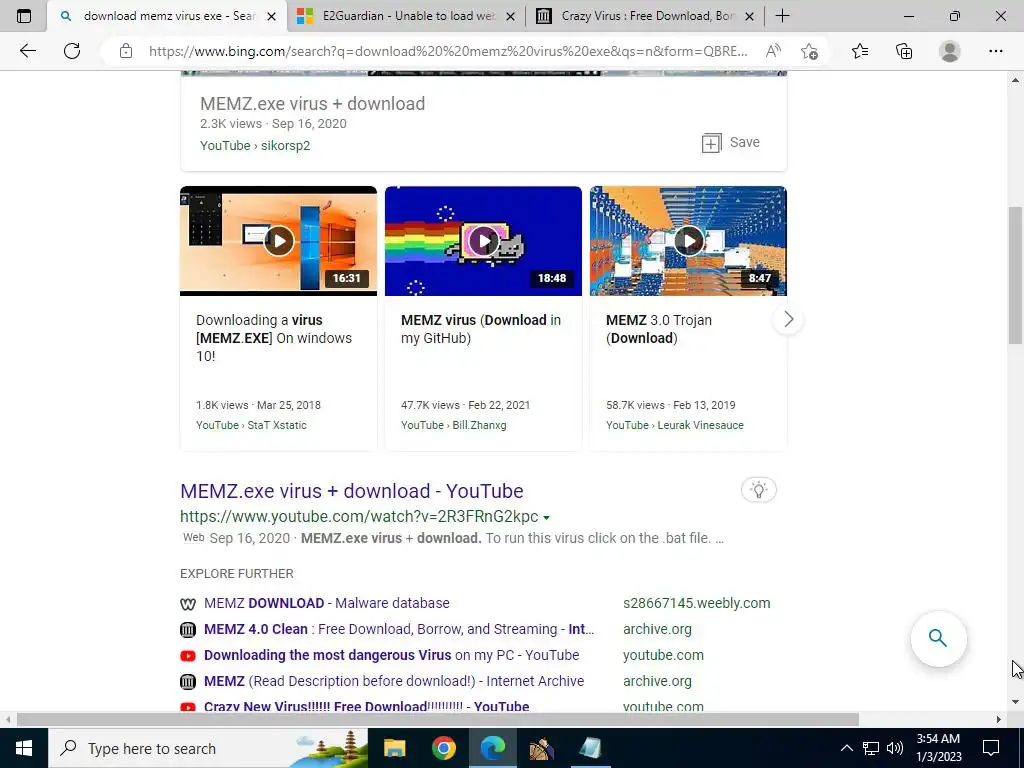Play the 8:47 MEMZ 3.0 Trojan video

[x=688, y=241]
